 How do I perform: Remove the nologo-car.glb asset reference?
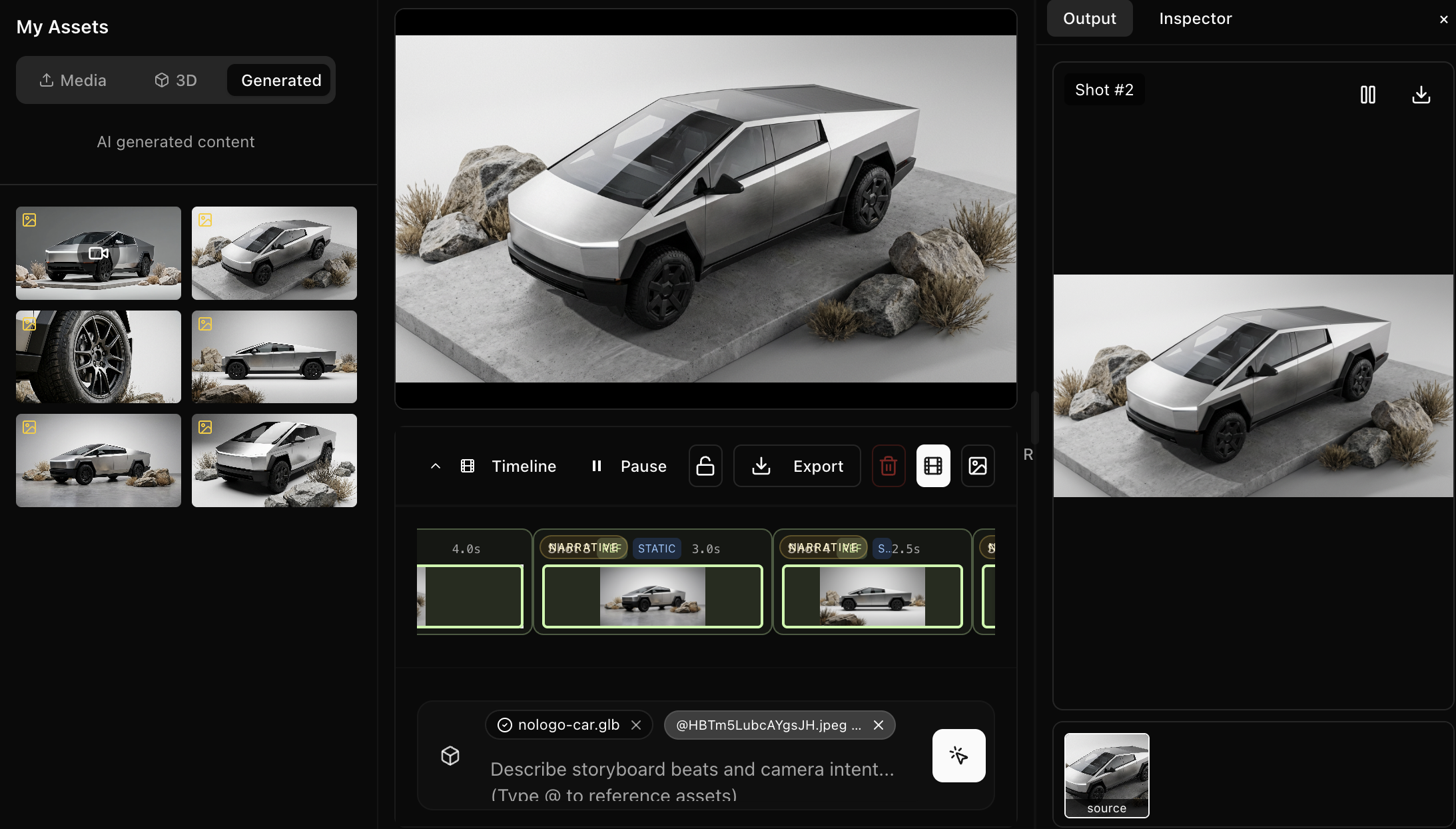click(x=635, y=725)
